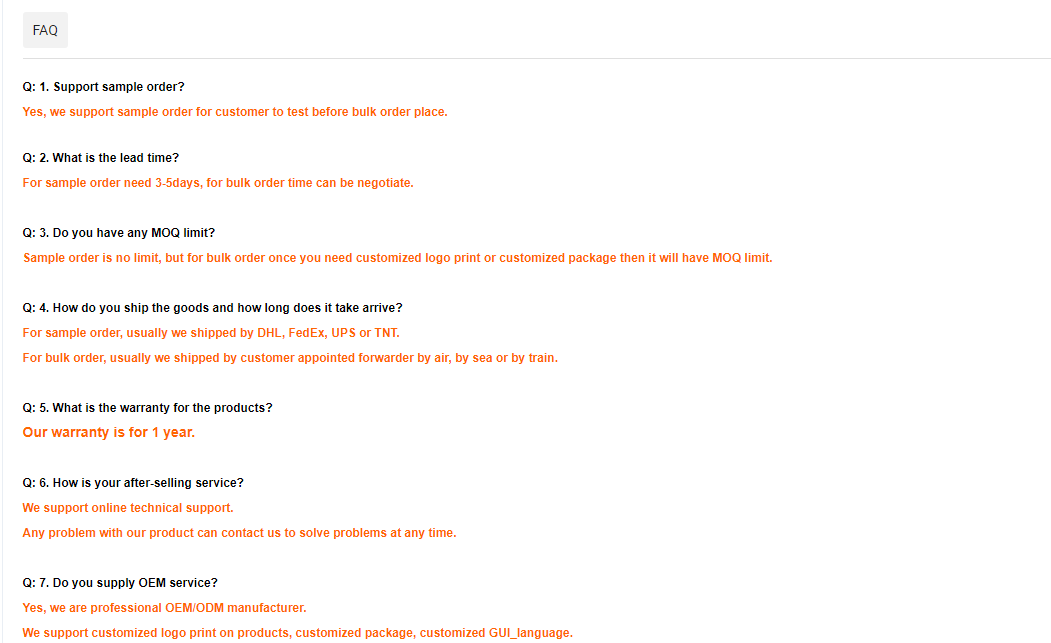Click the customized GUI_language answer line
The width and height of the screenshot is (1051, 643).
pyautogui.click(x=298, y=633)
